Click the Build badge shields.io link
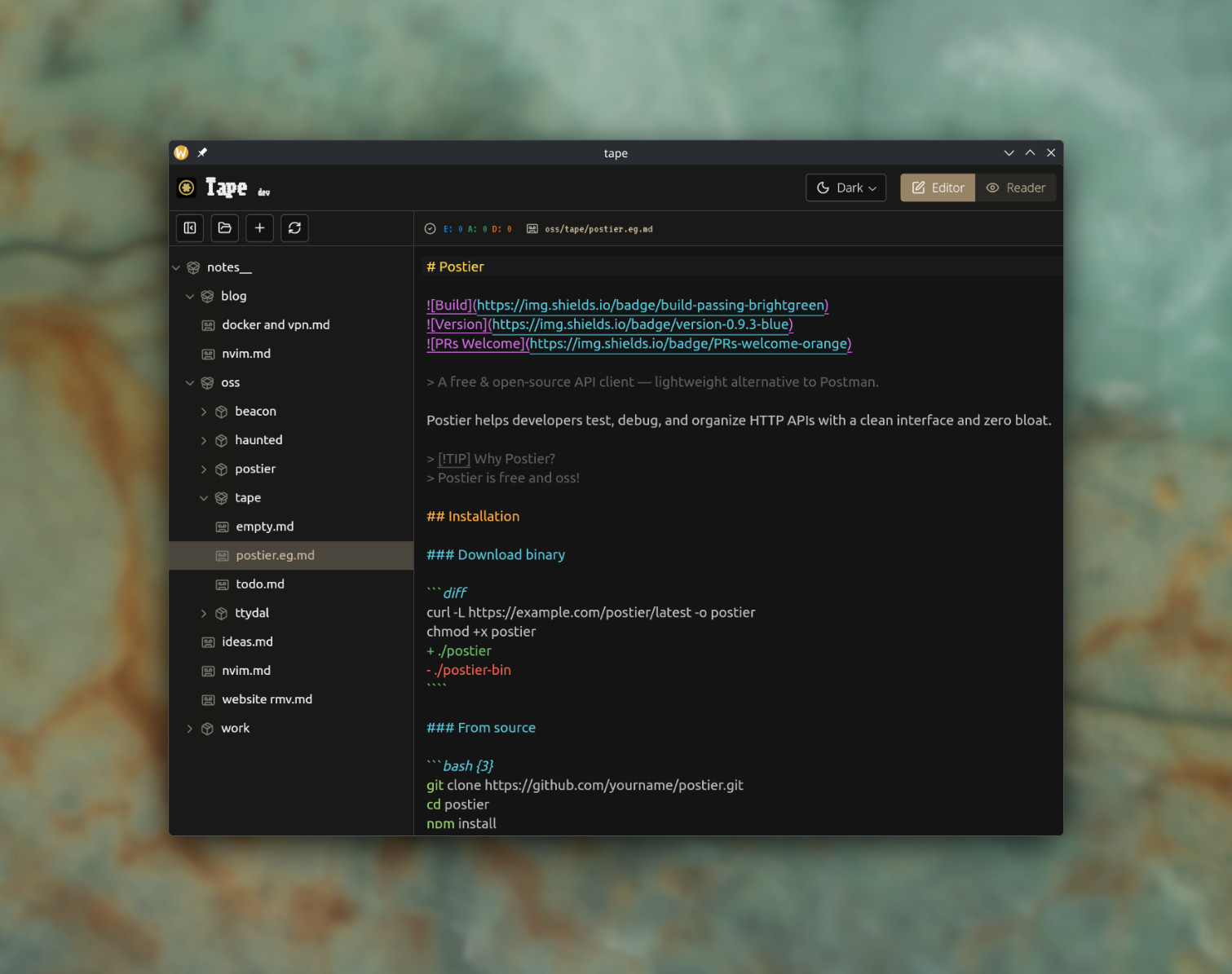The width and height of the screenshot is (1232, 974). pyautogui.click(x=652, y=306)
